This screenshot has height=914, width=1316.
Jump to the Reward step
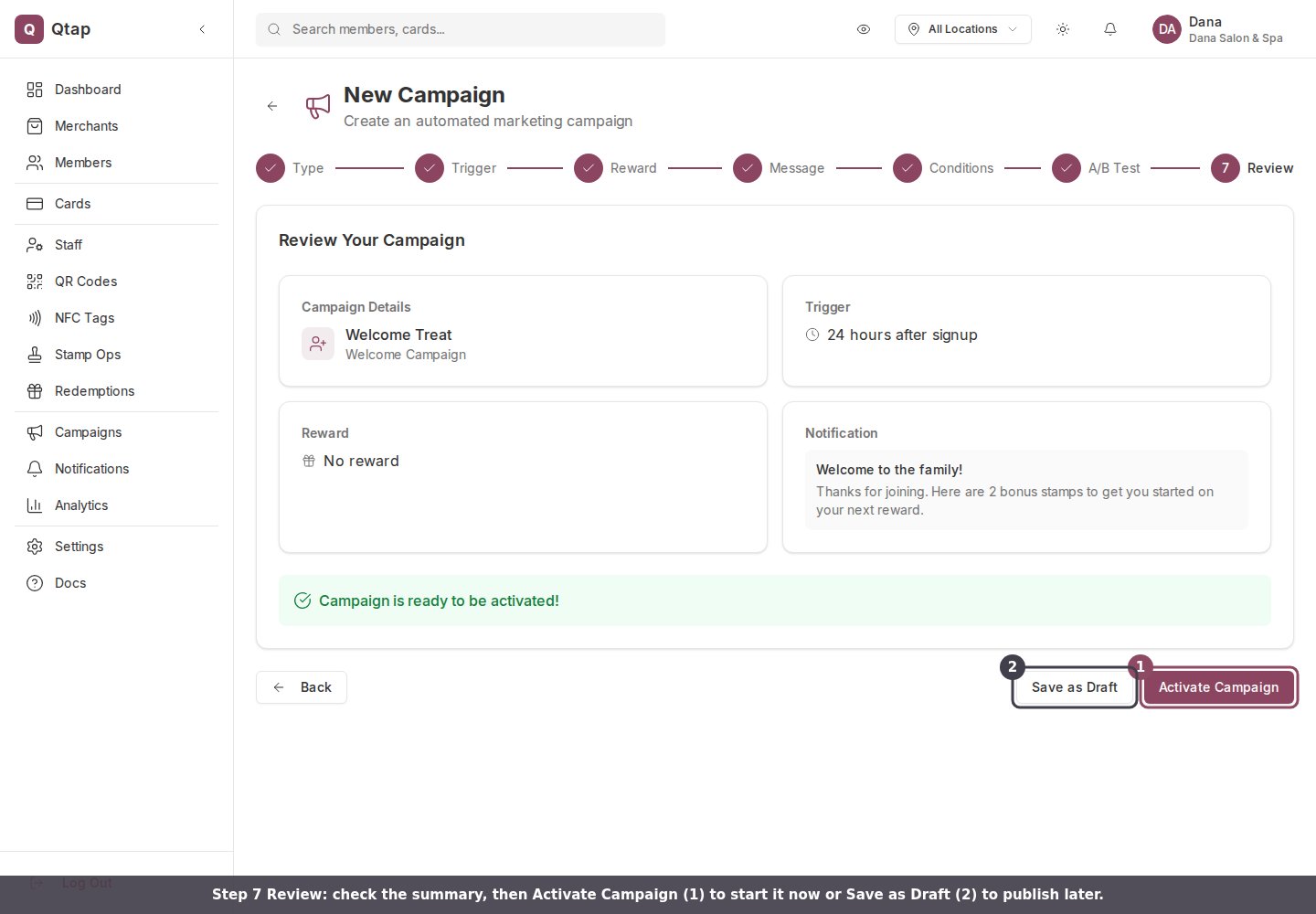[x=615, y=168]
